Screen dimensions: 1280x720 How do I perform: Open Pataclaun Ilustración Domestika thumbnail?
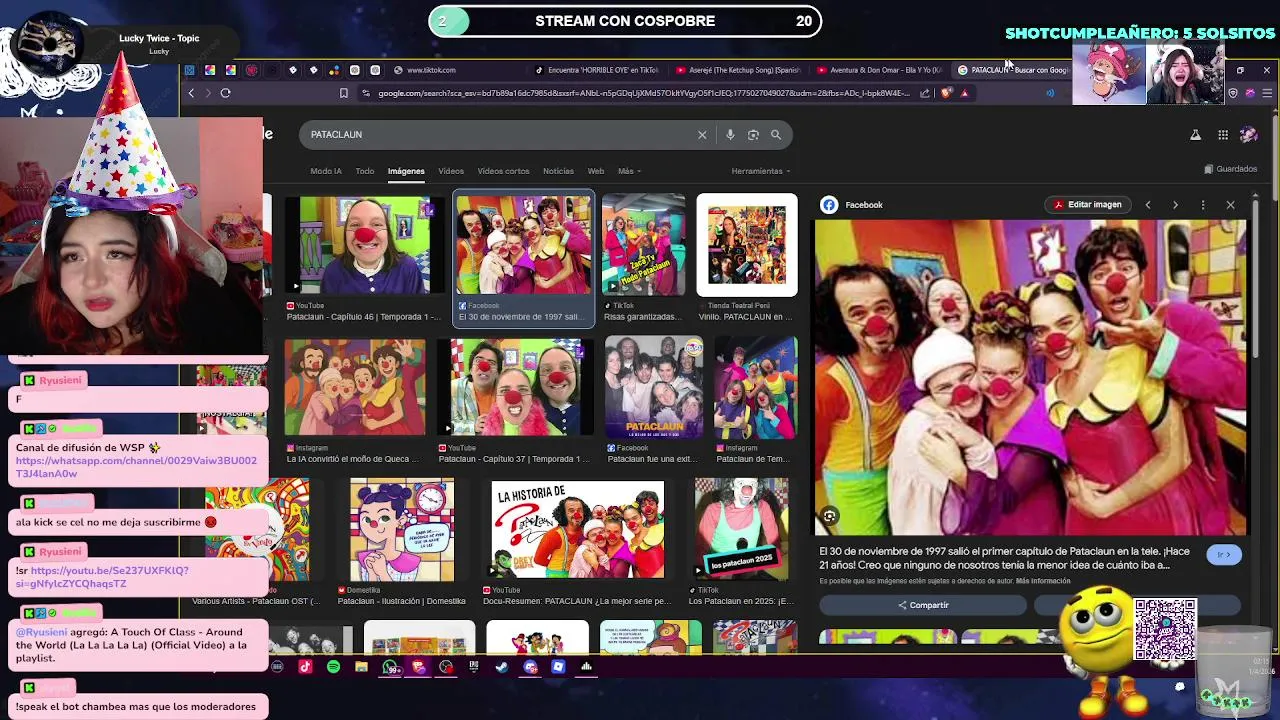tap(402, 530)
